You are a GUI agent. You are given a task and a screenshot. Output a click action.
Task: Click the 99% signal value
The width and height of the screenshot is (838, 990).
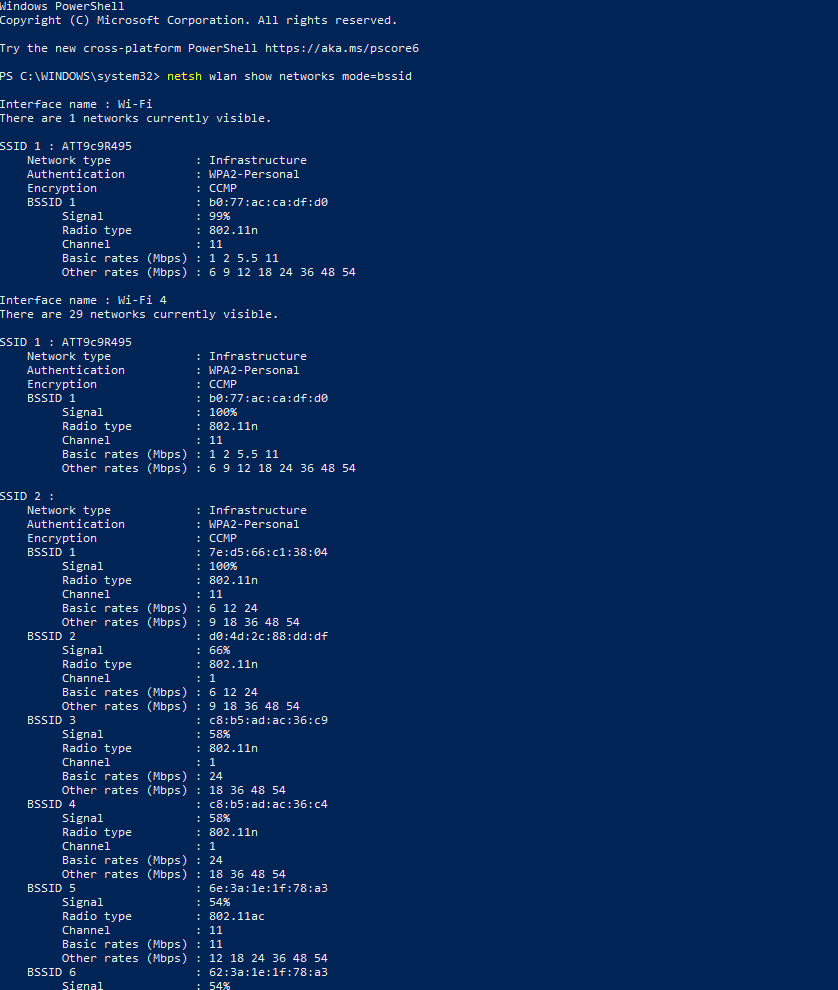pyautogui.click(x=219, y=216)
